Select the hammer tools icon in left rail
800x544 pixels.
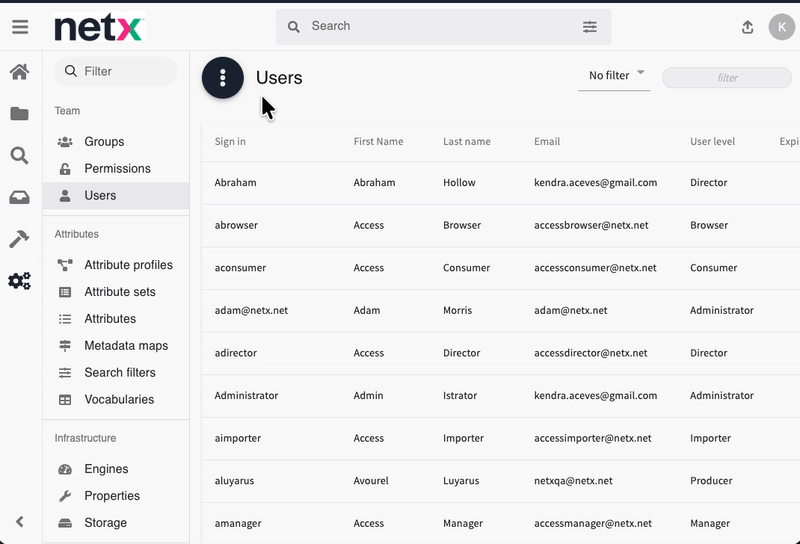(20, 239)
